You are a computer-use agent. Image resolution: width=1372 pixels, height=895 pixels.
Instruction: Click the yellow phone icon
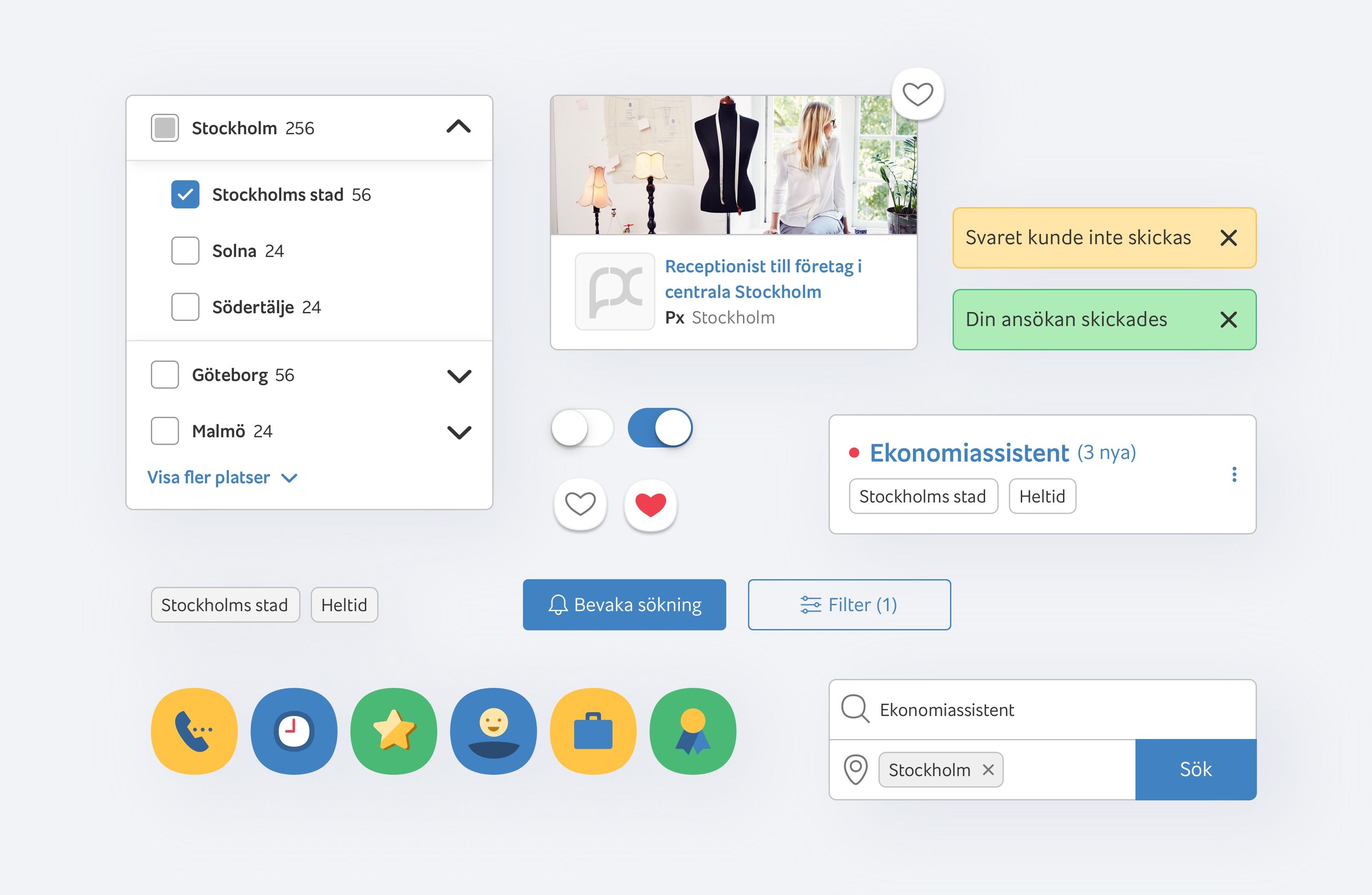(194, 731)
